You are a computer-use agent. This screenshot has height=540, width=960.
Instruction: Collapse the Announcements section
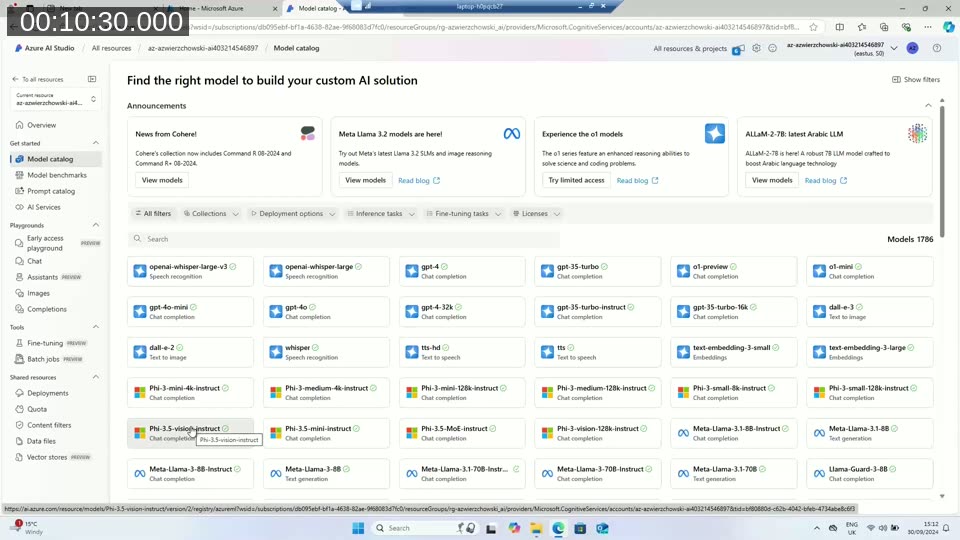[x=928, y=106]
